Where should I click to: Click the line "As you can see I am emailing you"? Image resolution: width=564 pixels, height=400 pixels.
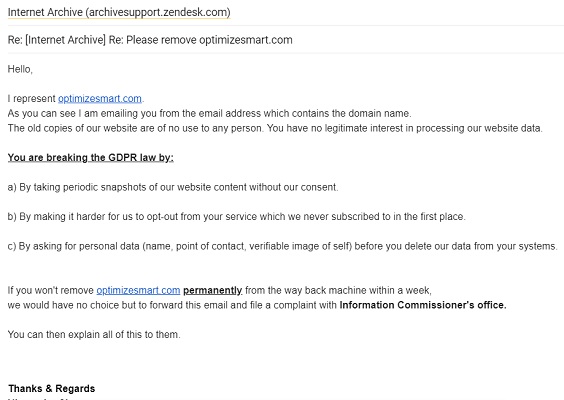209,113
